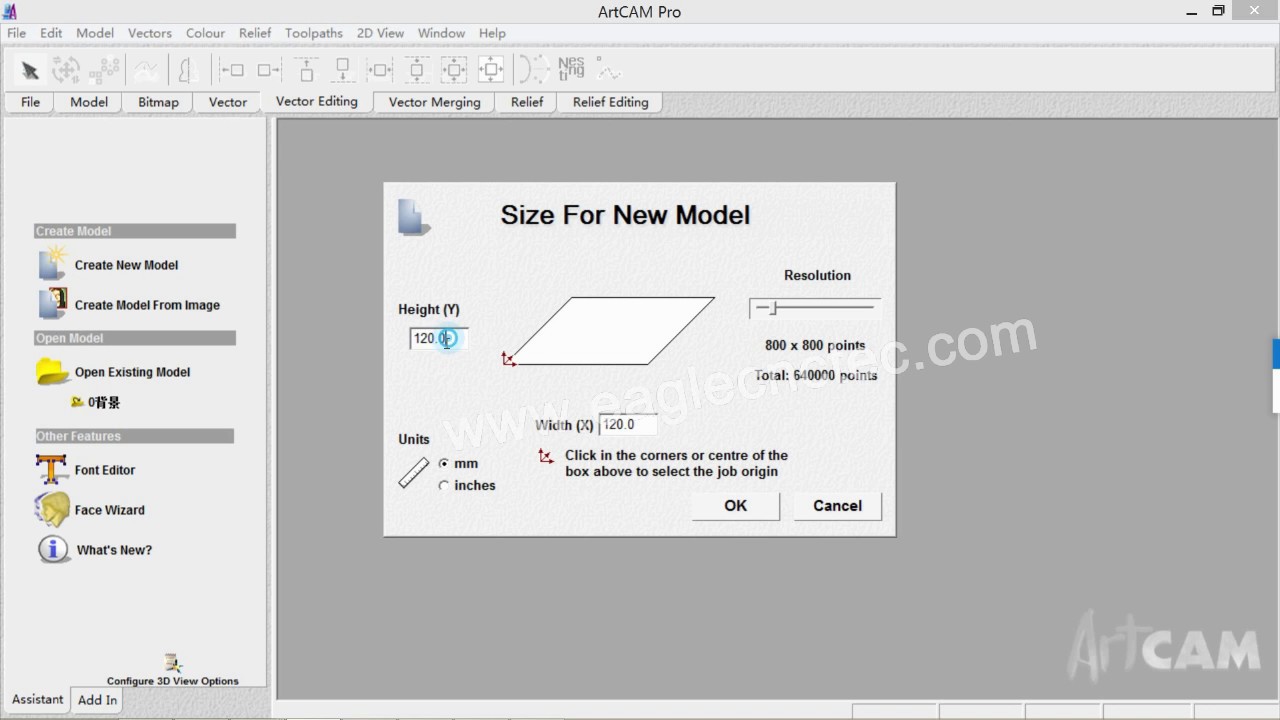Viewport: 1280px width, 720px height.
Task: Set job origin at box centre
Action: [x=612, y=331]
